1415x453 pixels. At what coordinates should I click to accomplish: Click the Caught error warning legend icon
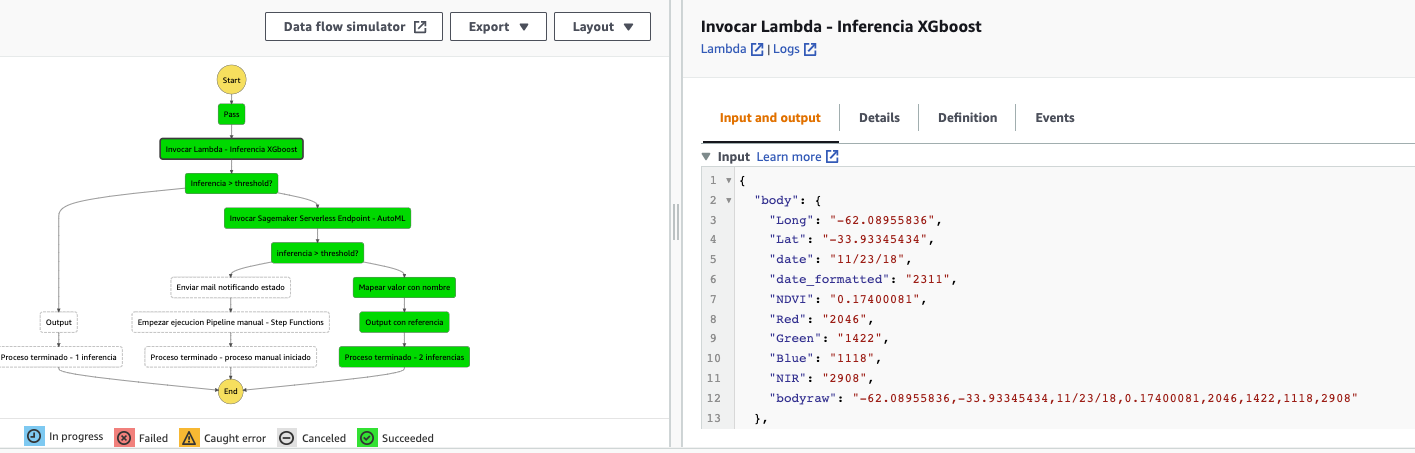pyautogui.click(x=189, y=438)
